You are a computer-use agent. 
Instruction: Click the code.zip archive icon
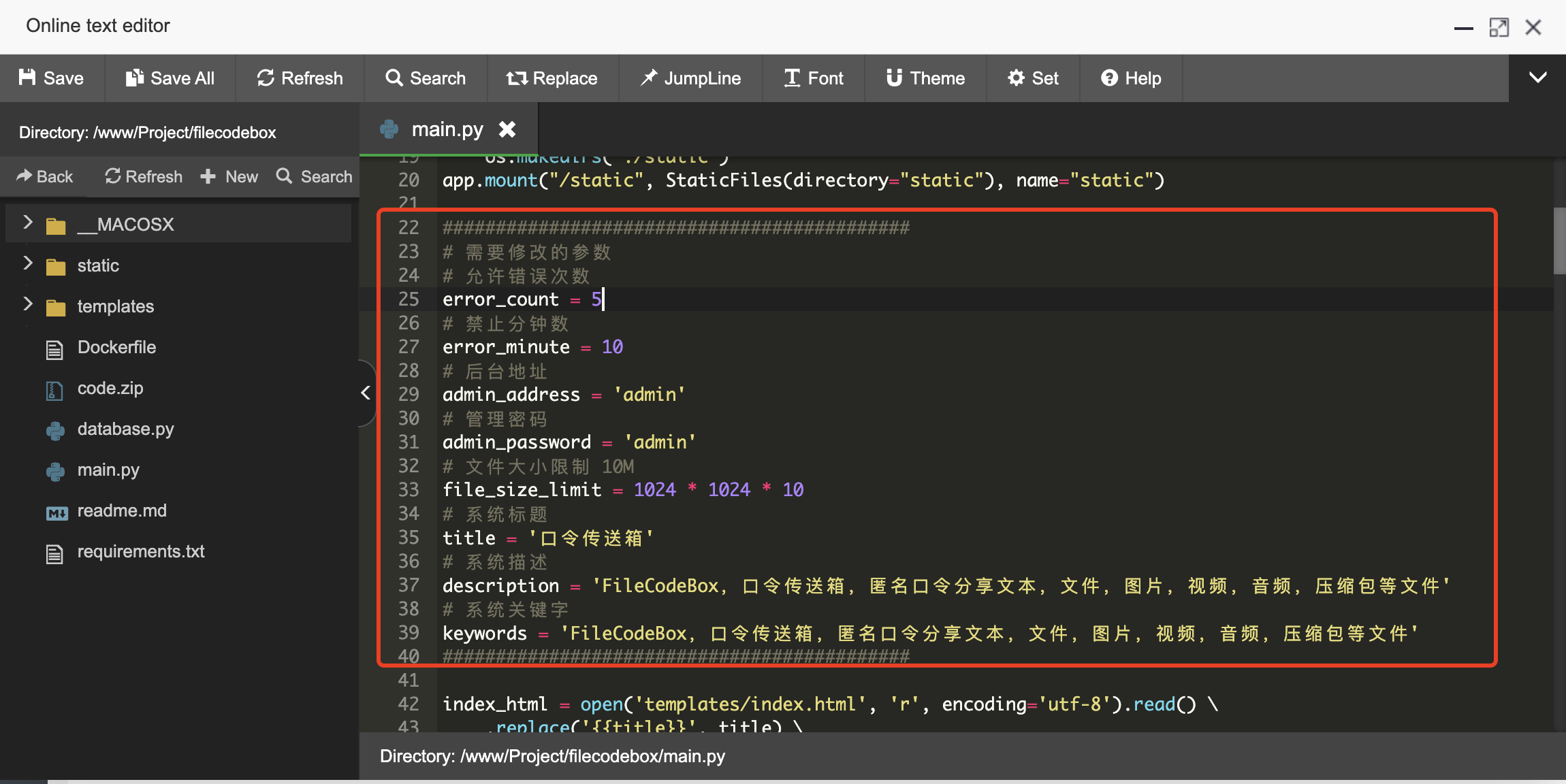coord(54,391)
